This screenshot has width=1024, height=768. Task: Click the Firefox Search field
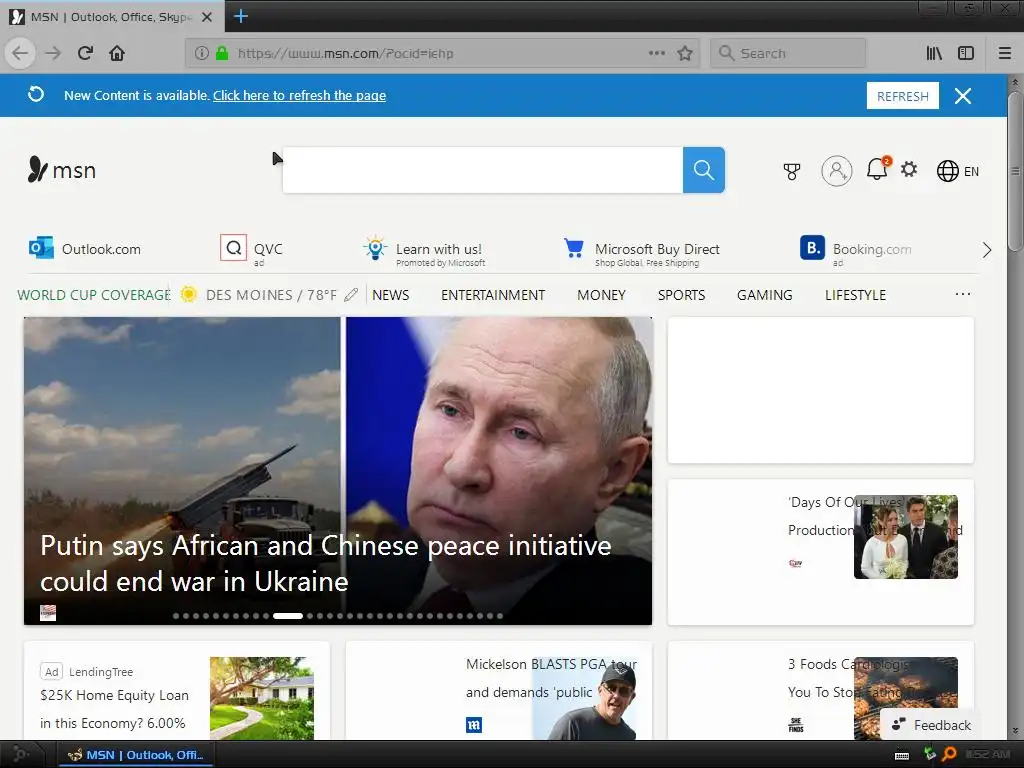[x=788, y=53]
